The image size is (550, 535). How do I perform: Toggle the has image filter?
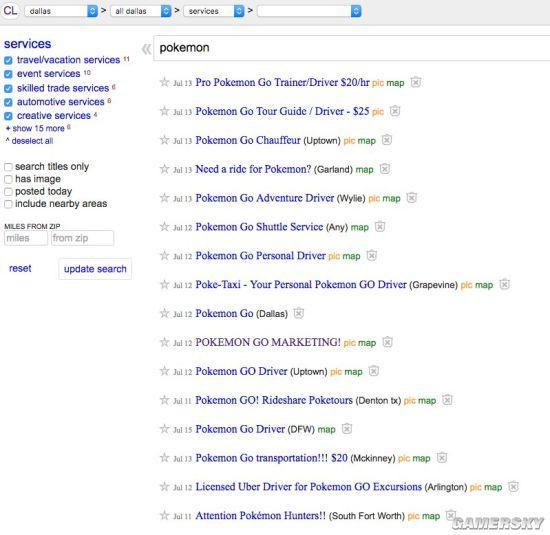8,179
